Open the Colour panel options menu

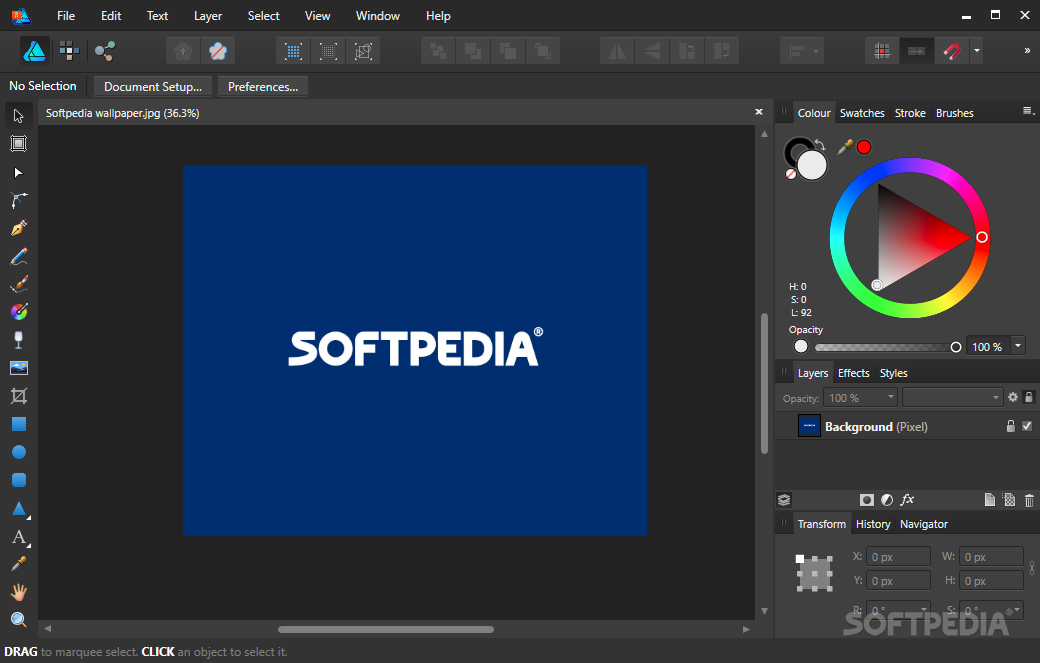1027,111
